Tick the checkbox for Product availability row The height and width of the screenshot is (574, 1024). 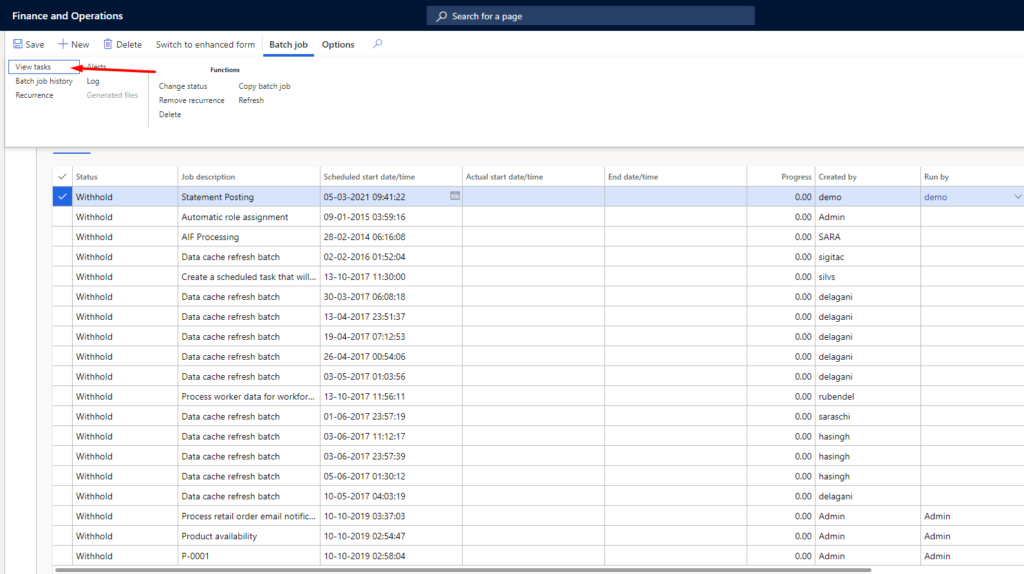pyautogui.click(x=62, y=536)
